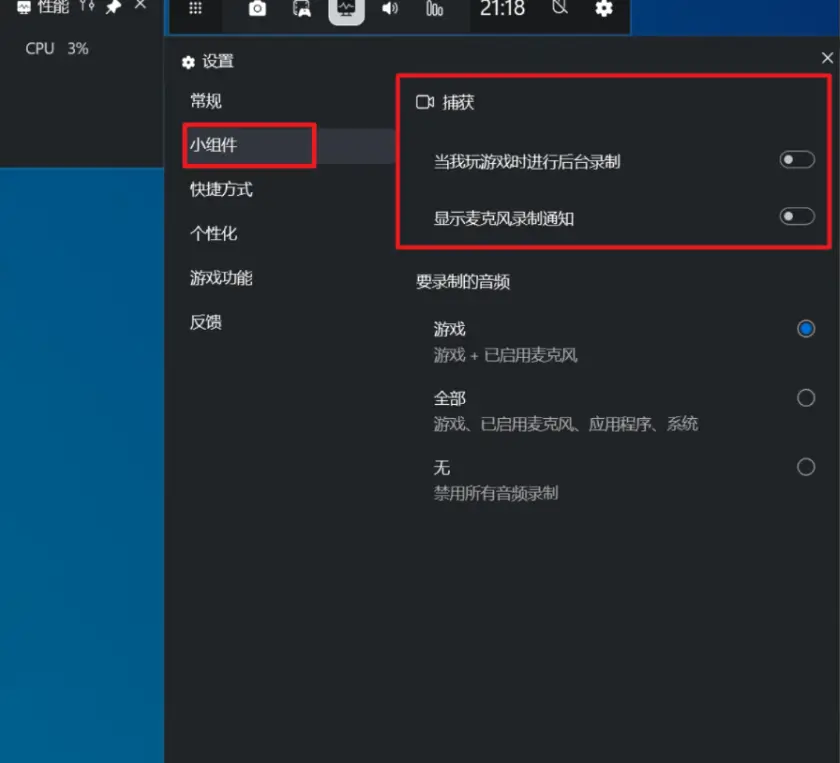Select the 常规 settings tab
The image size is (840, 763).
coord(206,101)
